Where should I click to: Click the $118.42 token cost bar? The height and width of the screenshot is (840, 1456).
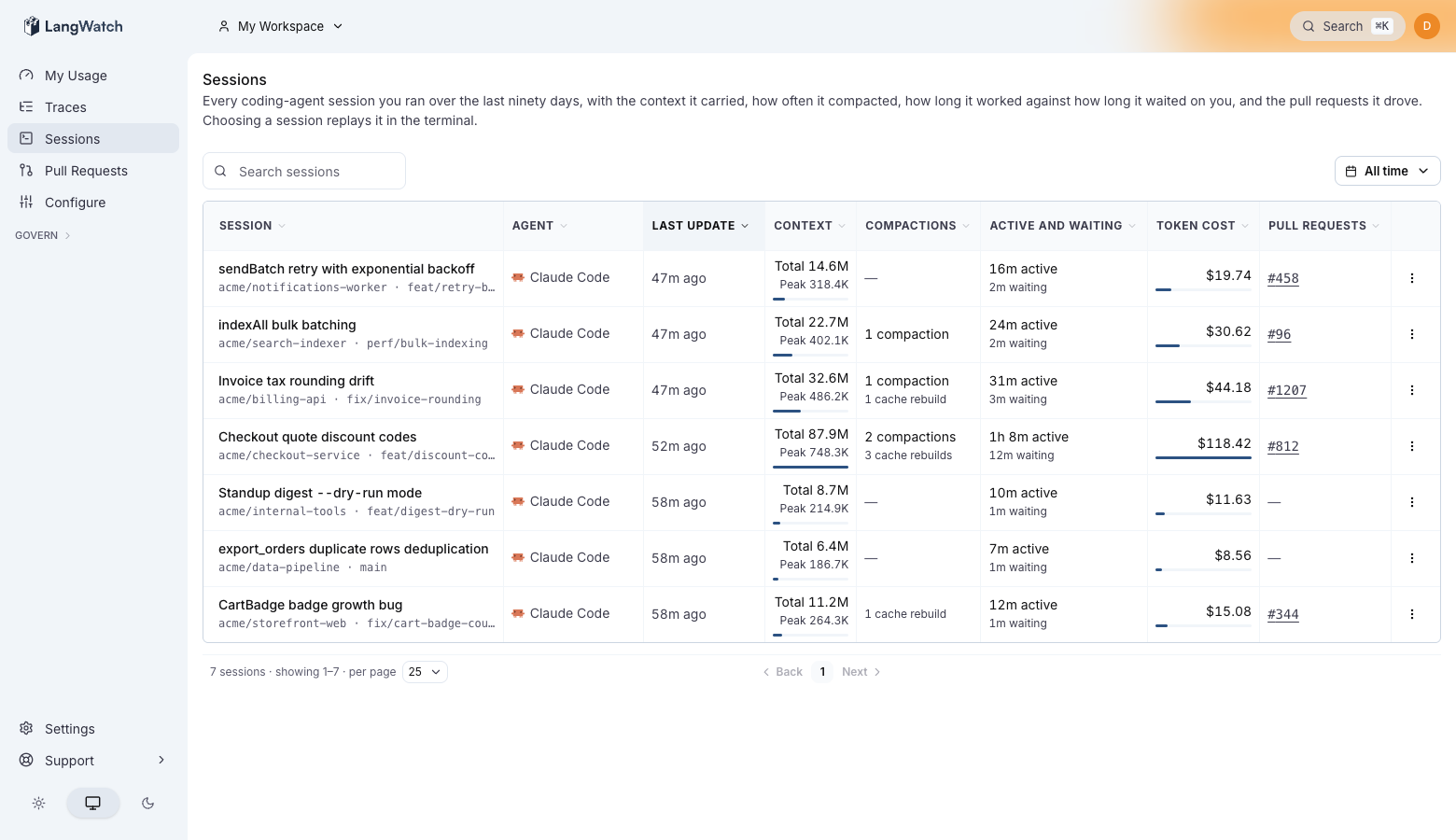pyautogui.click(x=1203, y=457)
